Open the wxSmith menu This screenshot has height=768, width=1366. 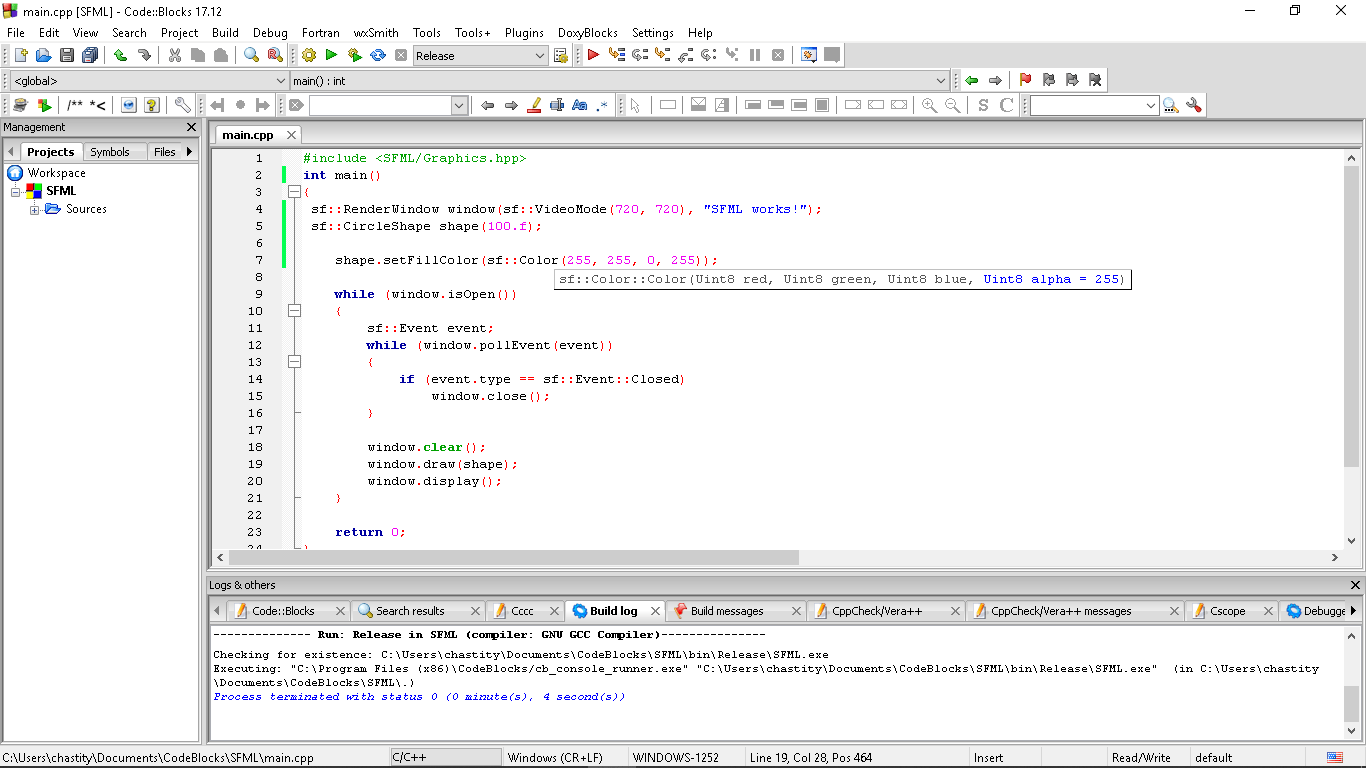click(x=375, y=32)
